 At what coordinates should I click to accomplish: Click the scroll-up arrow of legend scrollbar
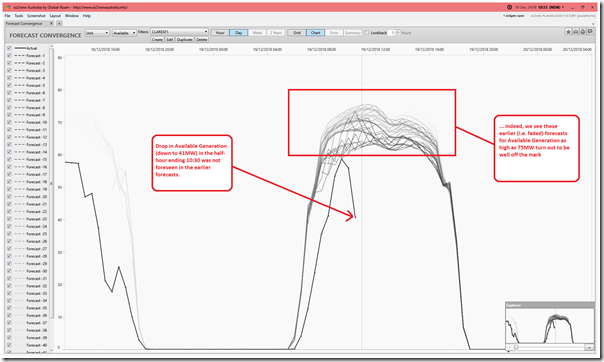[x=52, y=47]
